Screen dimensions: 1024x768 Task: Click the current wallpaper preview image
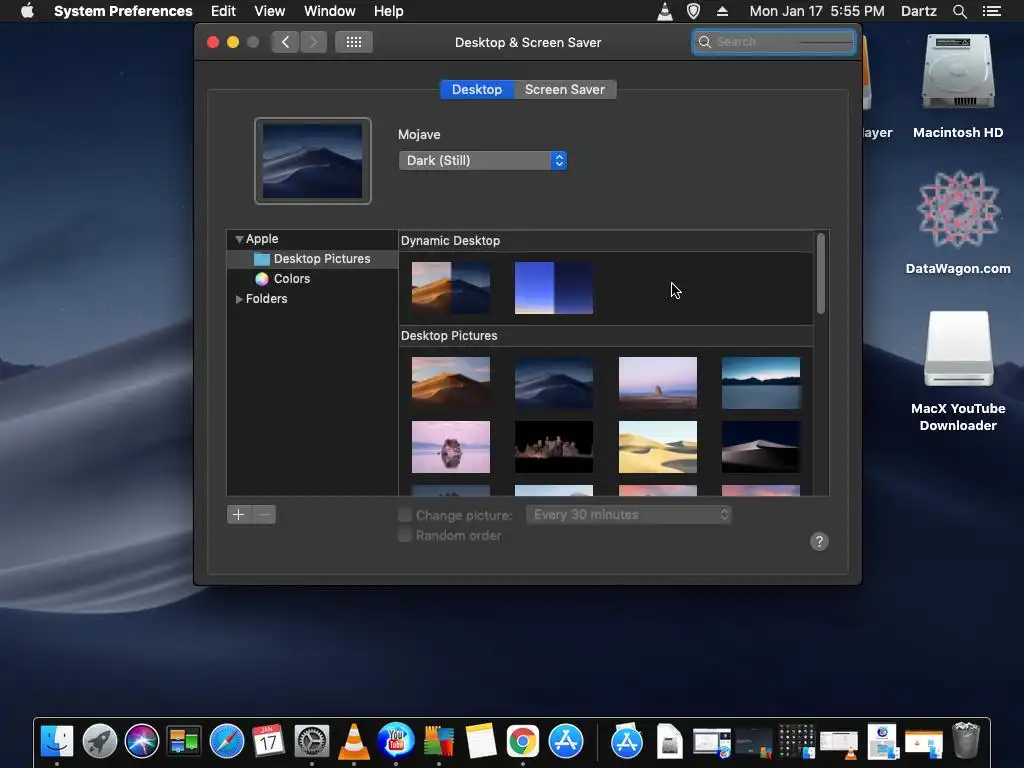click(x=313, y=161)
